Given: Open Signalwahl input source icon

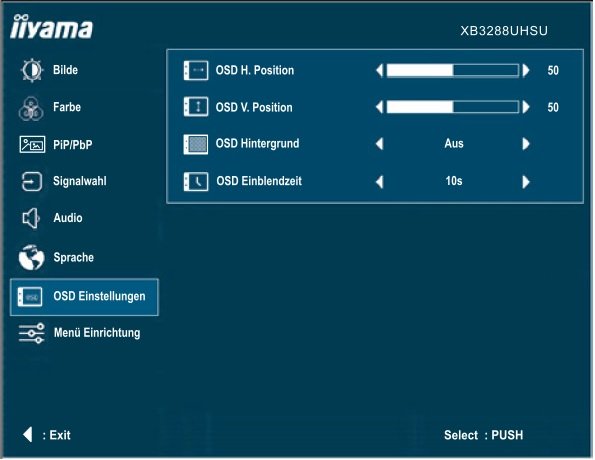Looking at the screenshot, I should pyautogui.click(x=31, y=181).
